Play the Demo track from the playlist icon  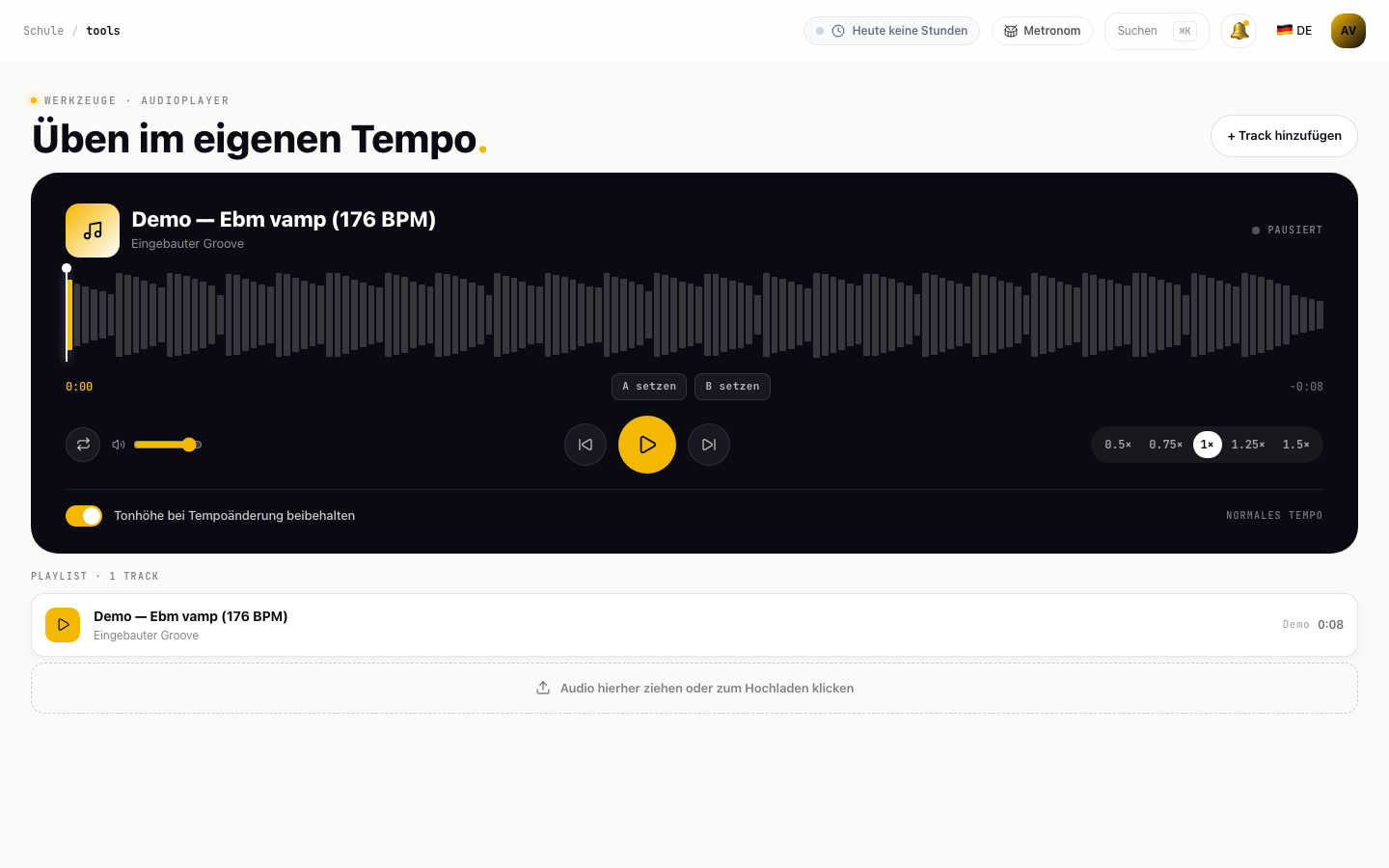point(63,625)
